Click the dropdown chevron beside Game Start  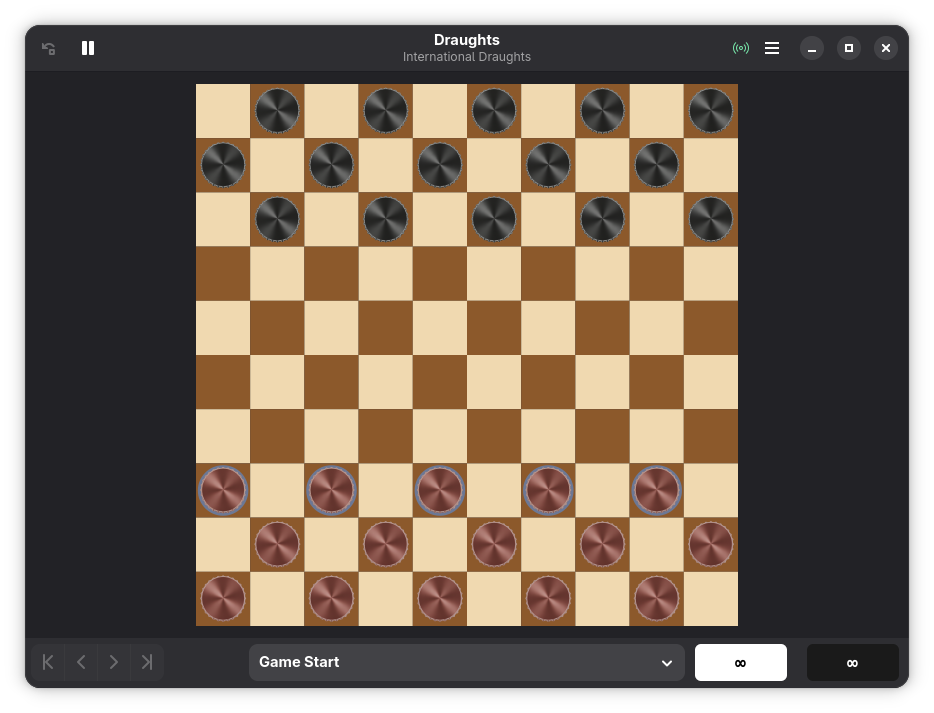pyautogui.click(x=667, y=663)
